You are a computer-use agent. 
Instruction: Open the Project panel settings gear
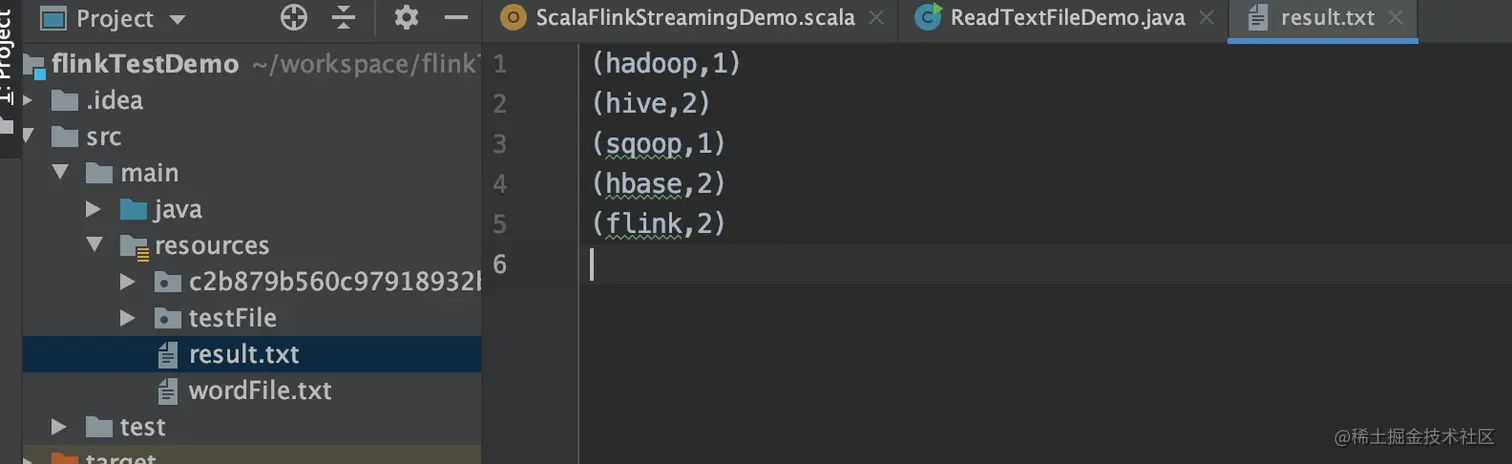(x=406, y=17)
